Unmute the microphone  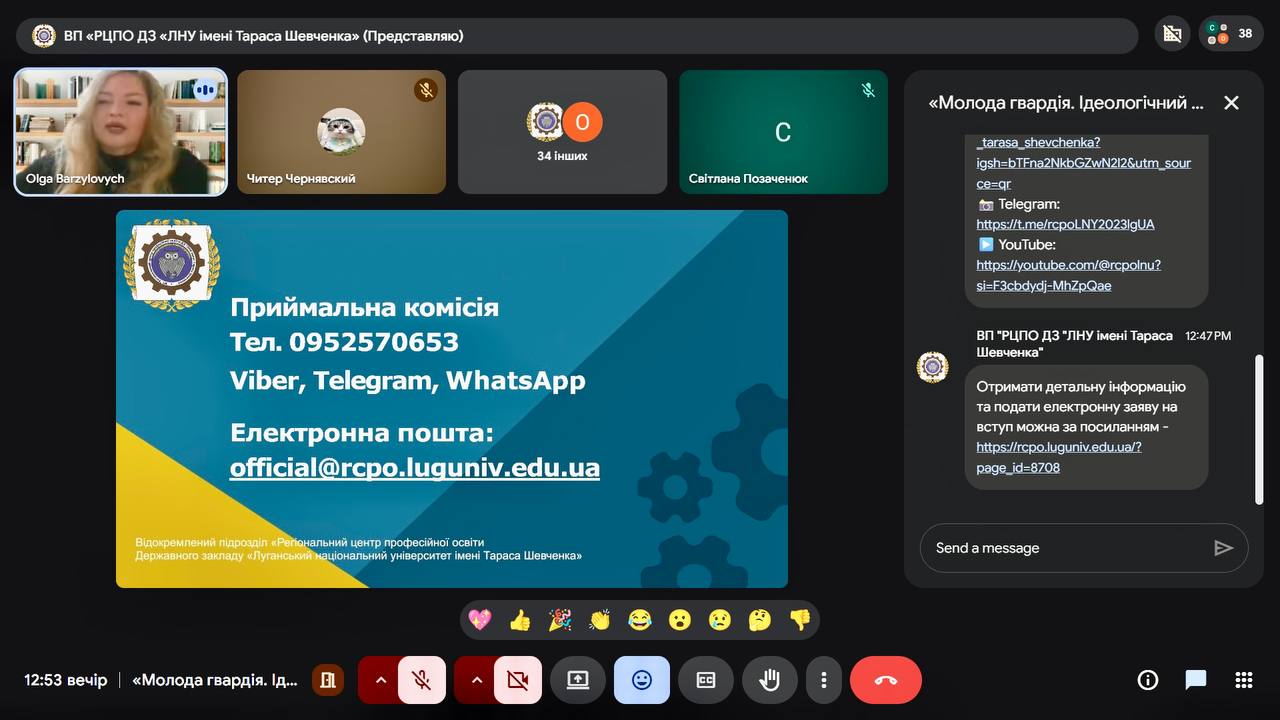point(422,680)
